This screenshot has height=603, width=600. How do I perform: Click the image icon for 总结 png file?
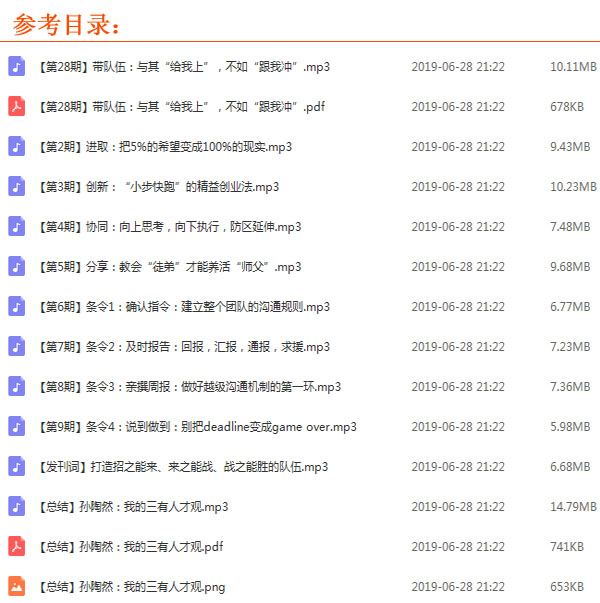[x=16, y=586]
